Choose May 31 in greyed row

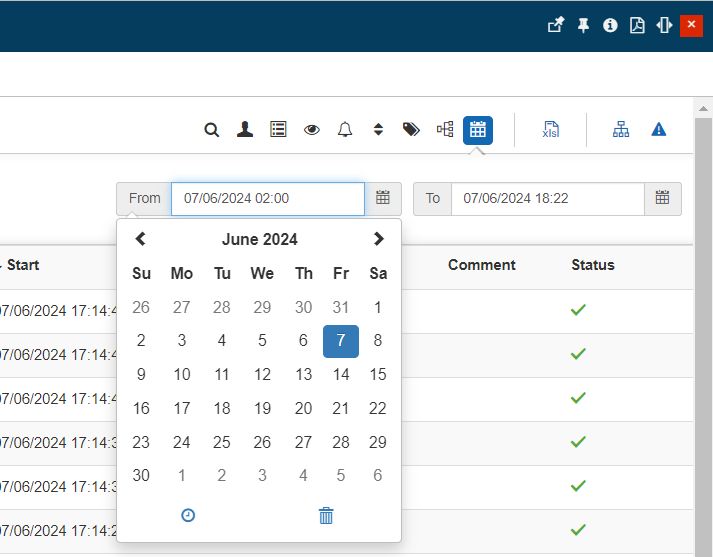[341, 307]
